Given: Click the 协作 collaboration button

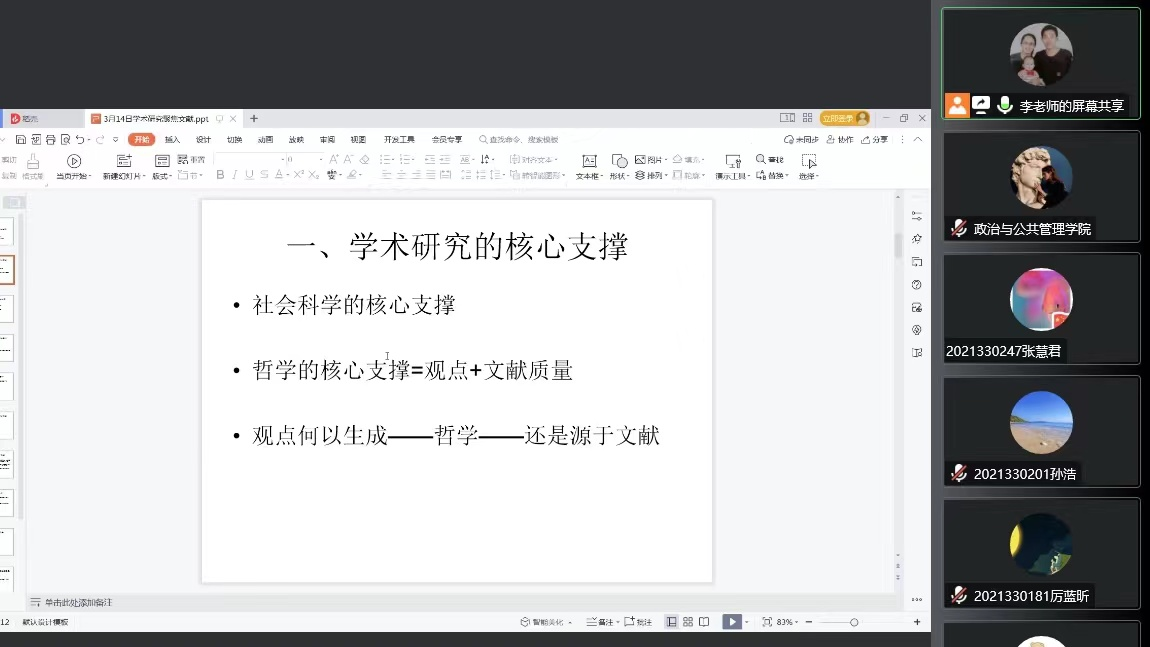Looking at the screenshot, I should pyautogui.click(x=841, y=140).
